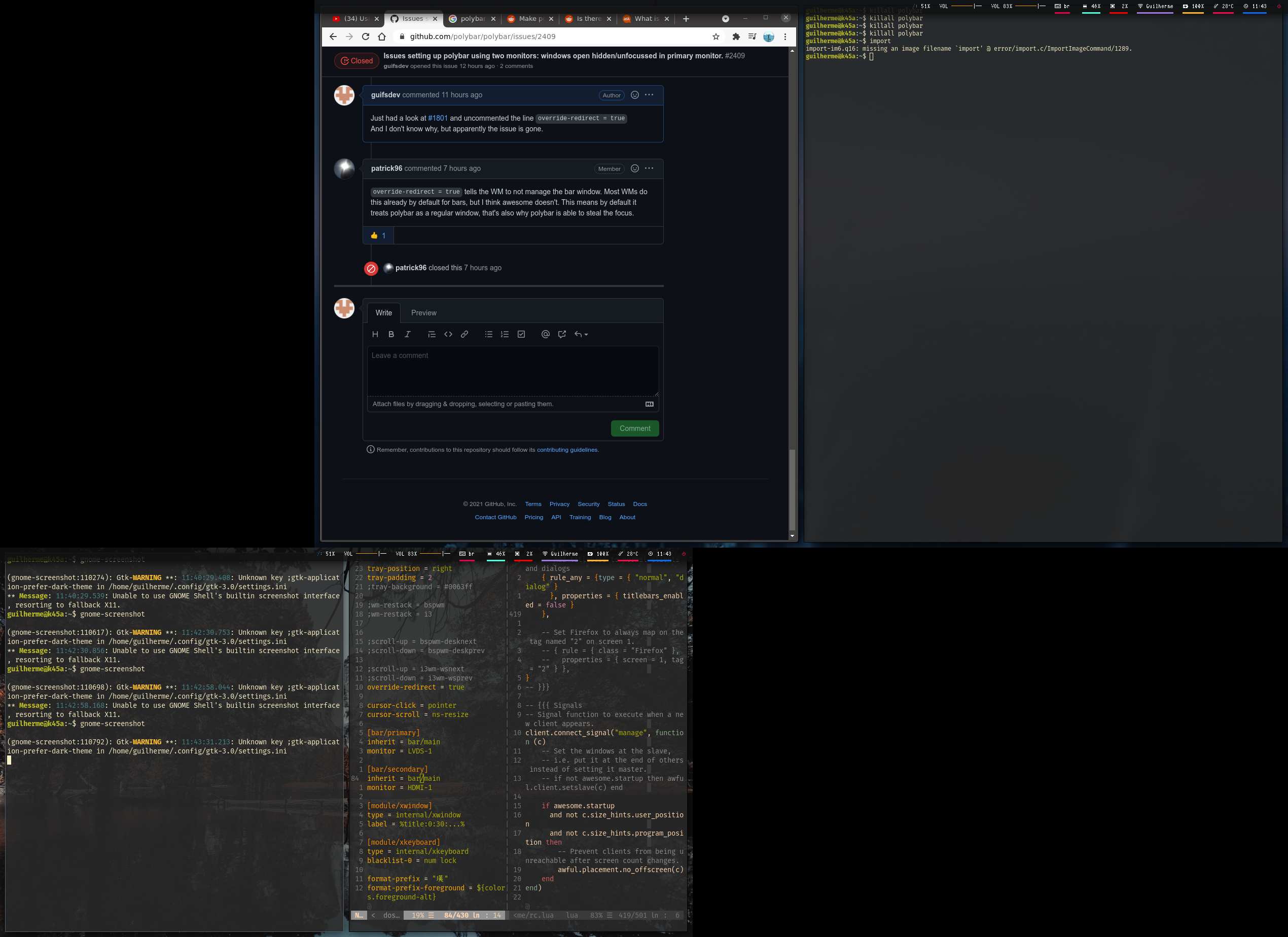Screen dimensions: 1288x937
Task: Open saved replies dropdown in the editor toolbar
Action: [x=581, y=334]
